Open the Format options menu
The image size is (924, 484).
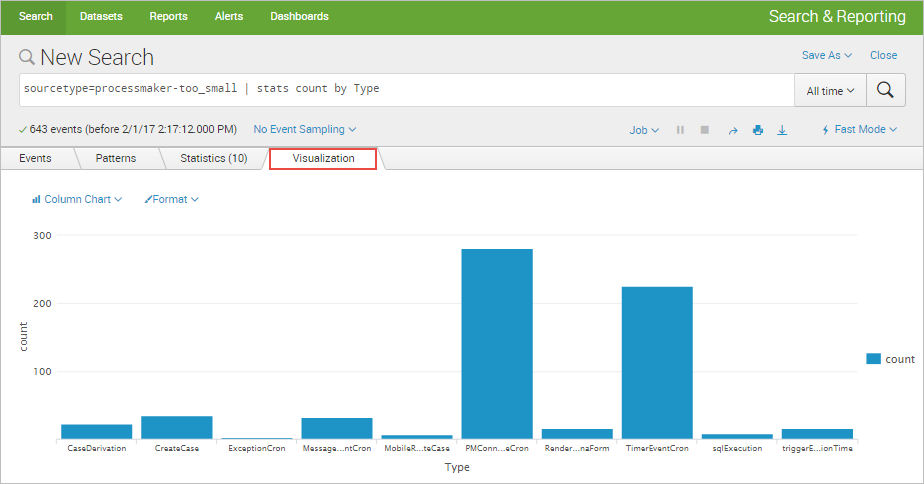click(172, 199)
